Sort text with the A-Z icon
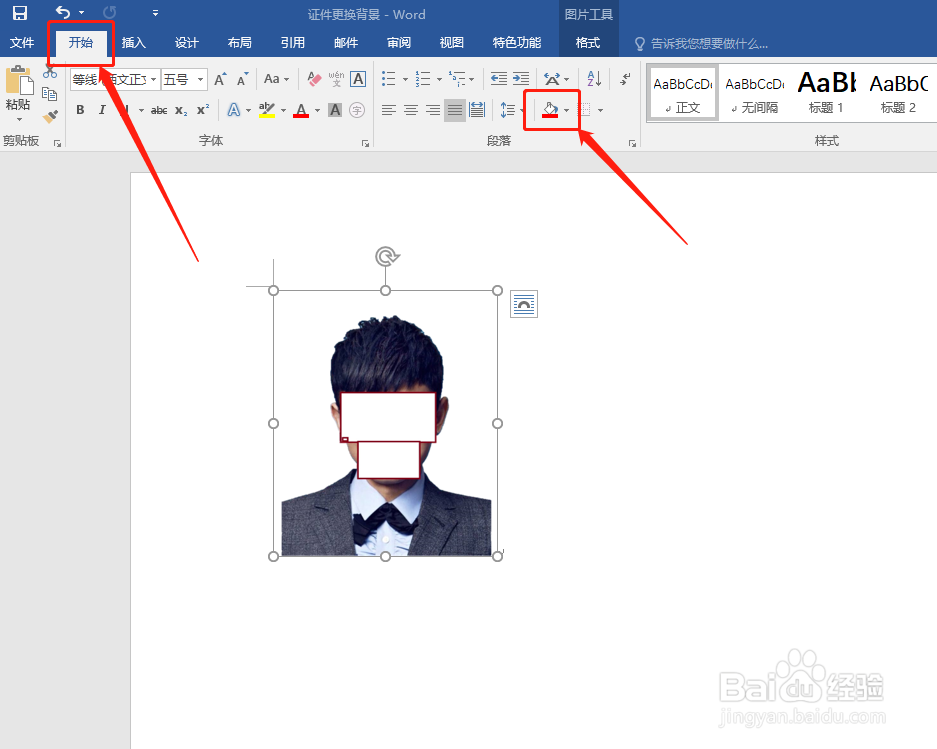 (594, 79)
